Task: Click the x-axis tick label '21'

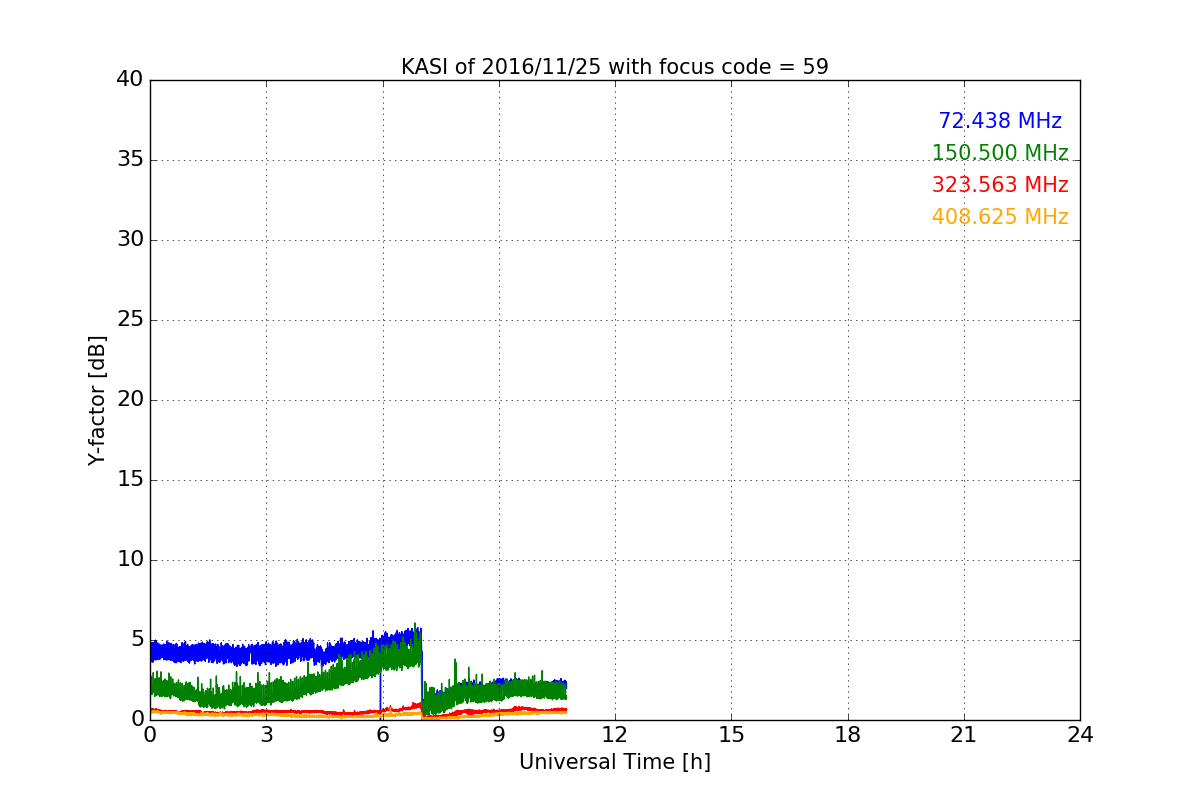Action: [964, 734]
